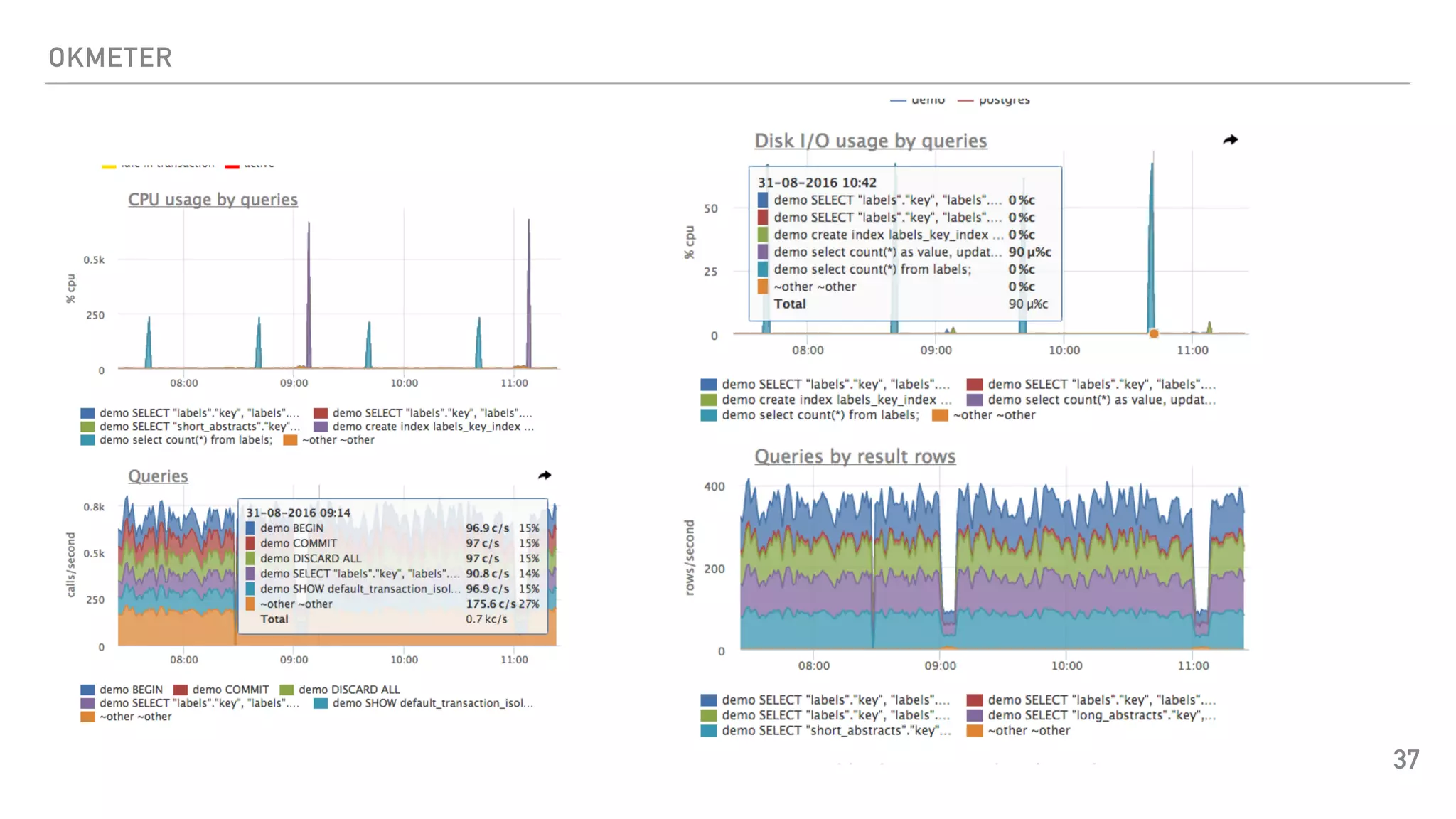The image size is (1456, 819).
Task: Click orange ~other swatch in Disk I/O legend
Action: [x=940, y=415]
